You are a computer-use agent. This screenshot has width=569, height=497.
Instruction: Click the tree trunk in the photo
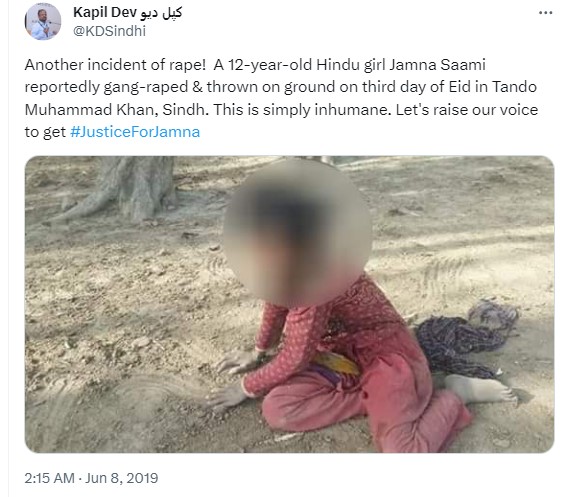click(142, 187)
